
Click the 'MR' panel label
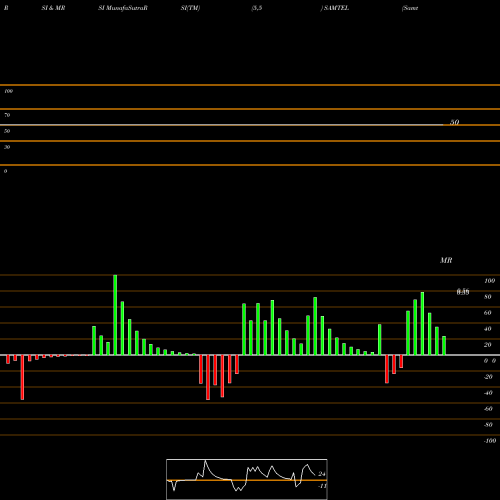(446, 260)
